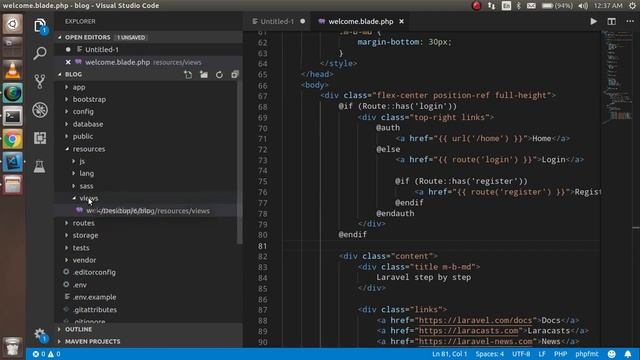Open the Explorer view in activity bar

click(x=40, y=26)
